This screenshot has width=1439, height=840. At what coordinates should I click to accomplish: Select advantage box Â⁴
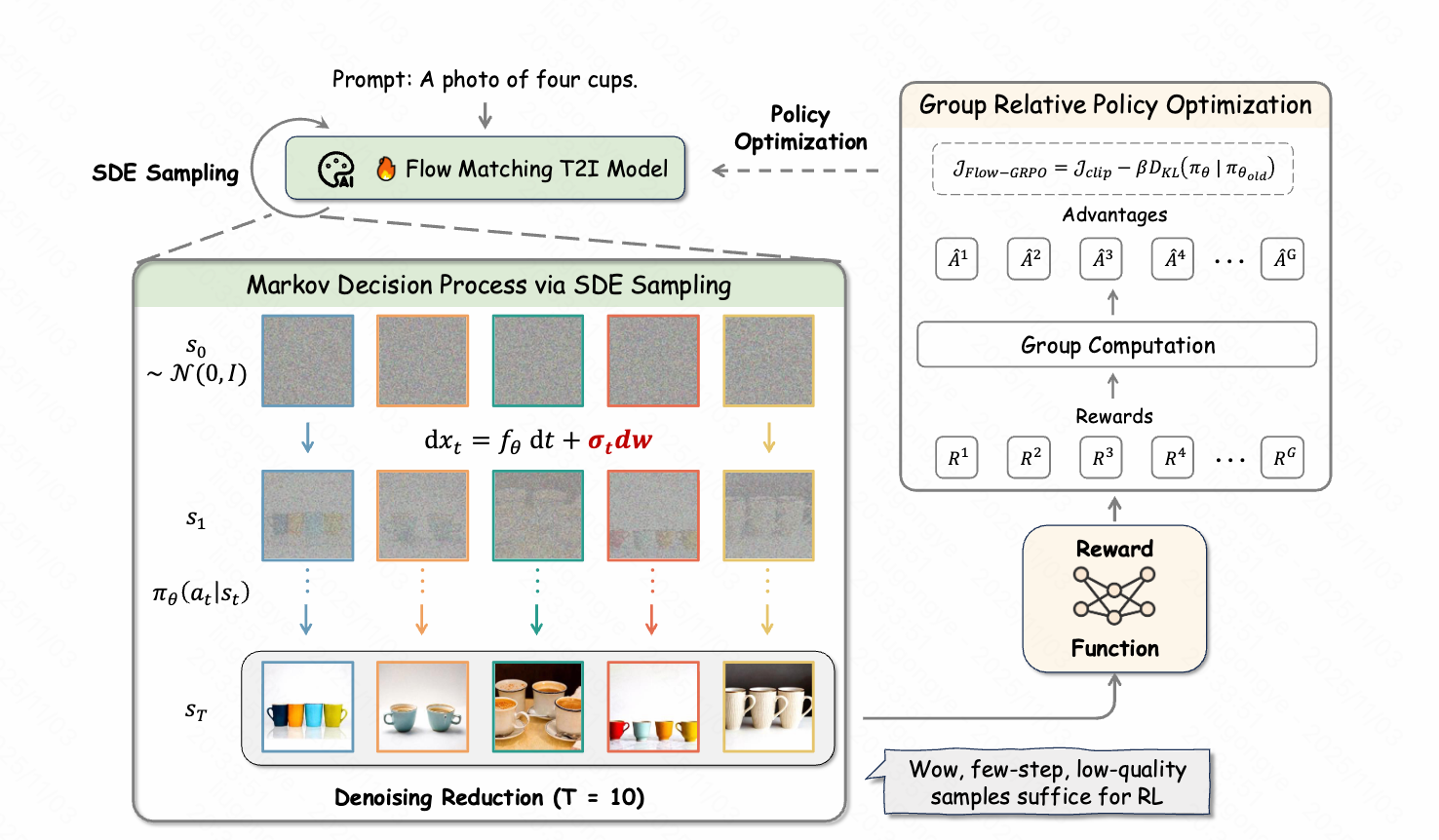(x=1174, y=258)
